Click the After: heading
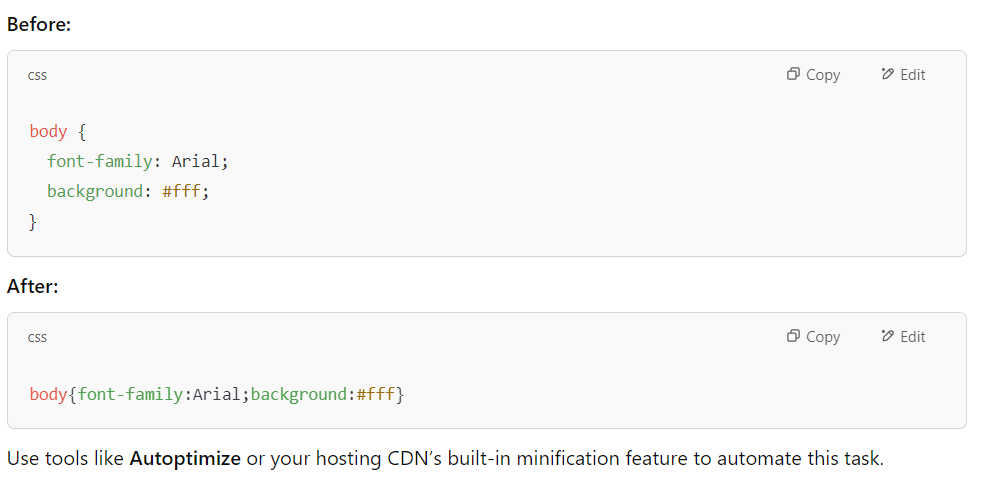 point(33,287)
